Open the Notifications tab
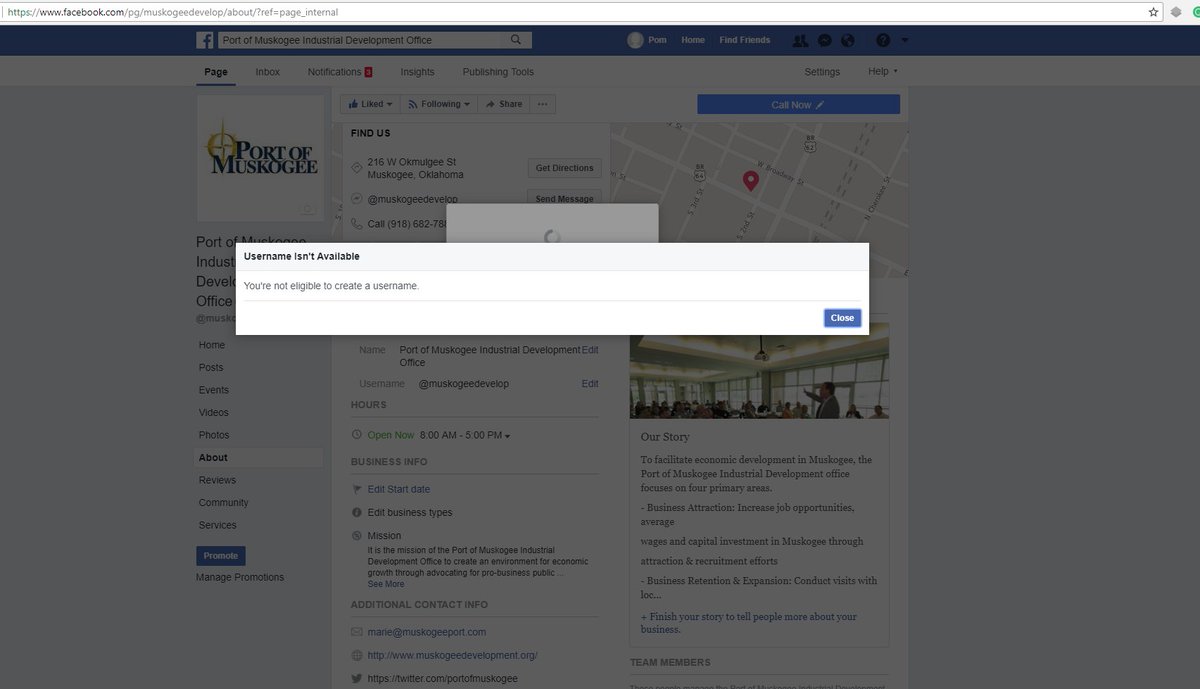 (340, 72)
